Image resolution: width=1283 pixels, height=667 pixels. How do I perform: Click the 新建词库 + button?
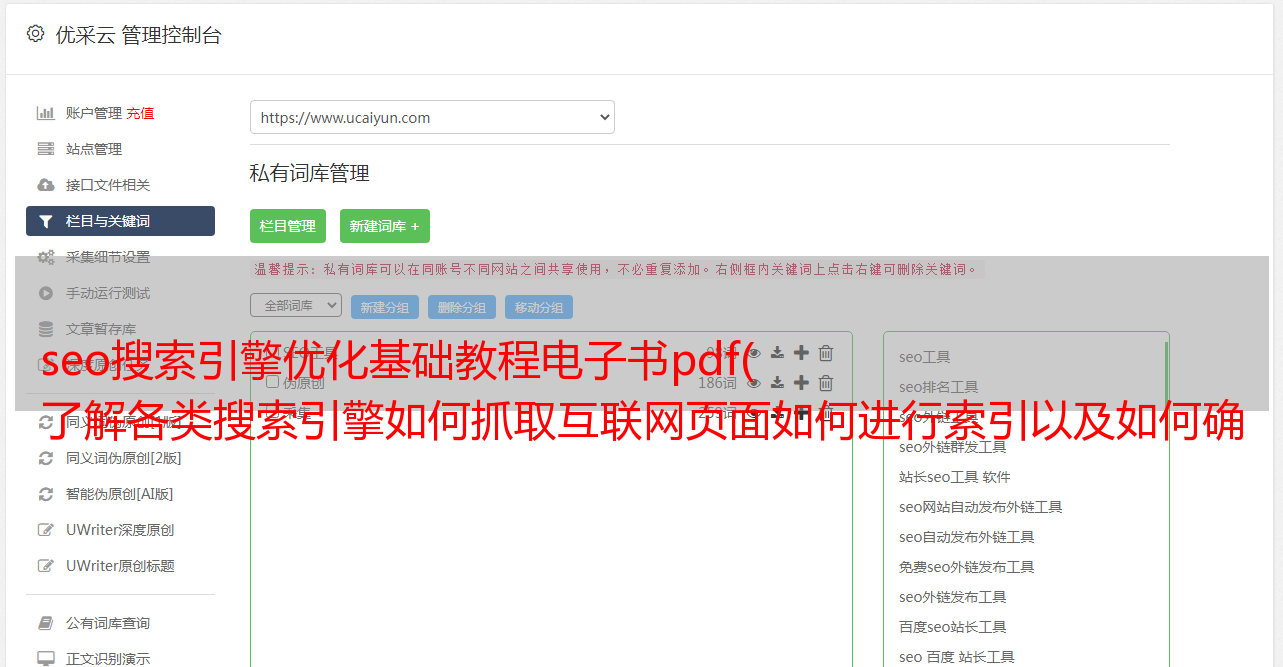(x=385, y=226)
